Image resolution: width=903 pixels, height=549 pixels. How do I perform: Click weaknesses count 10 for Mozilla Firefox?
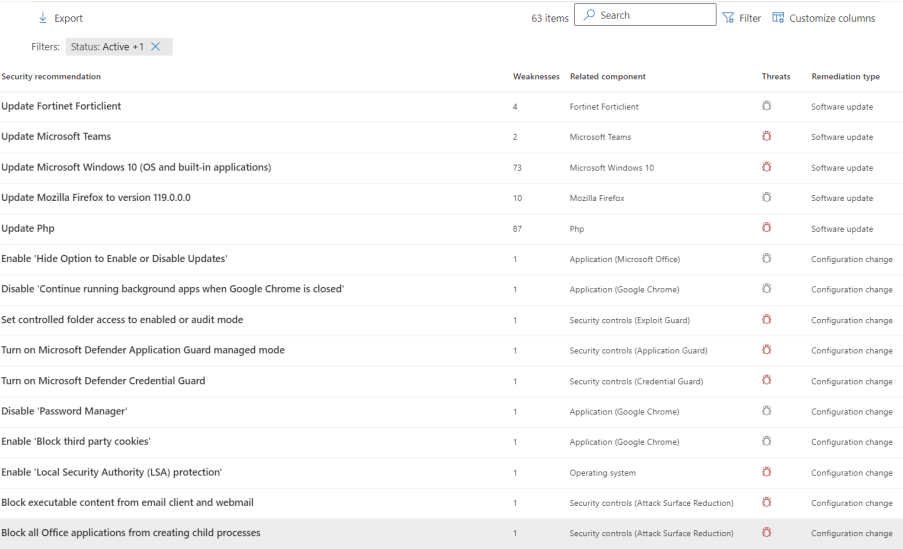517,198
